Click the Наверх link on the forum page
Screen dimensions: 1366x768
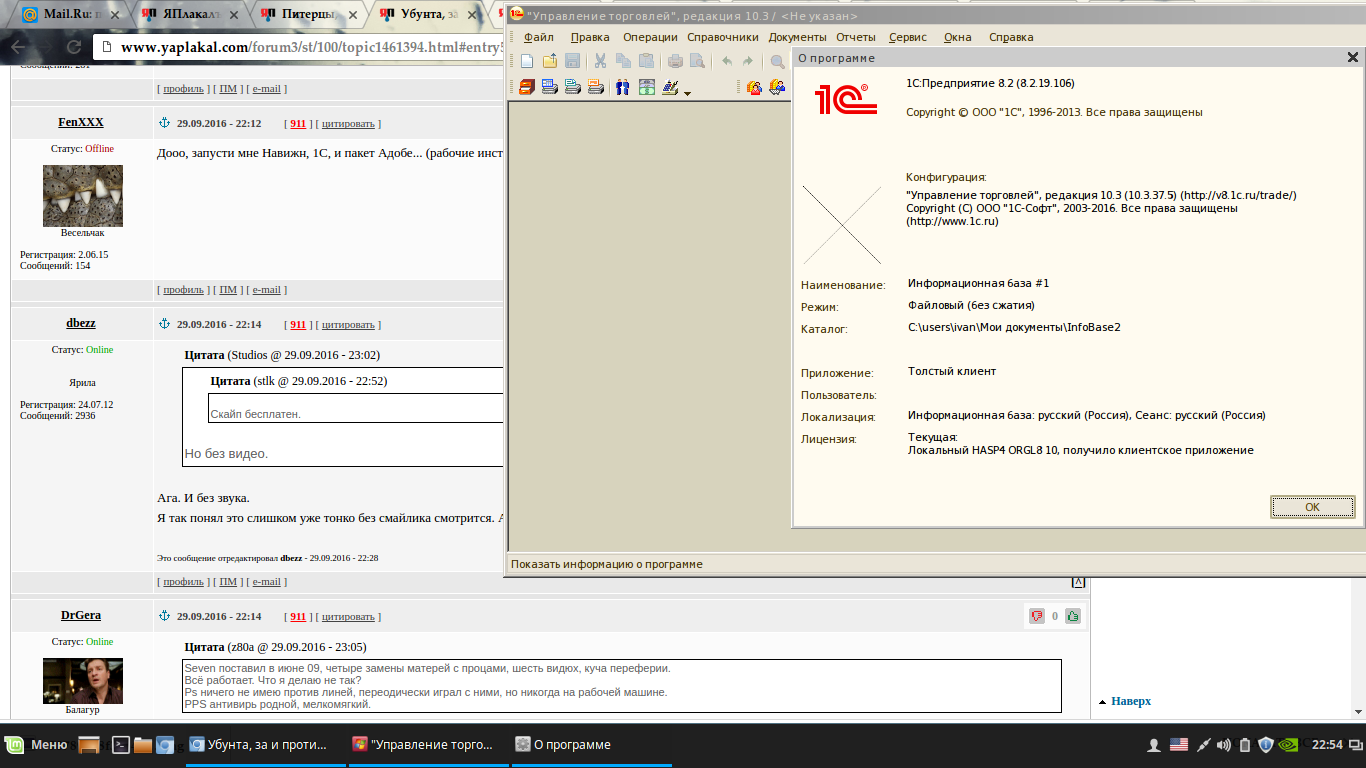1131,701
